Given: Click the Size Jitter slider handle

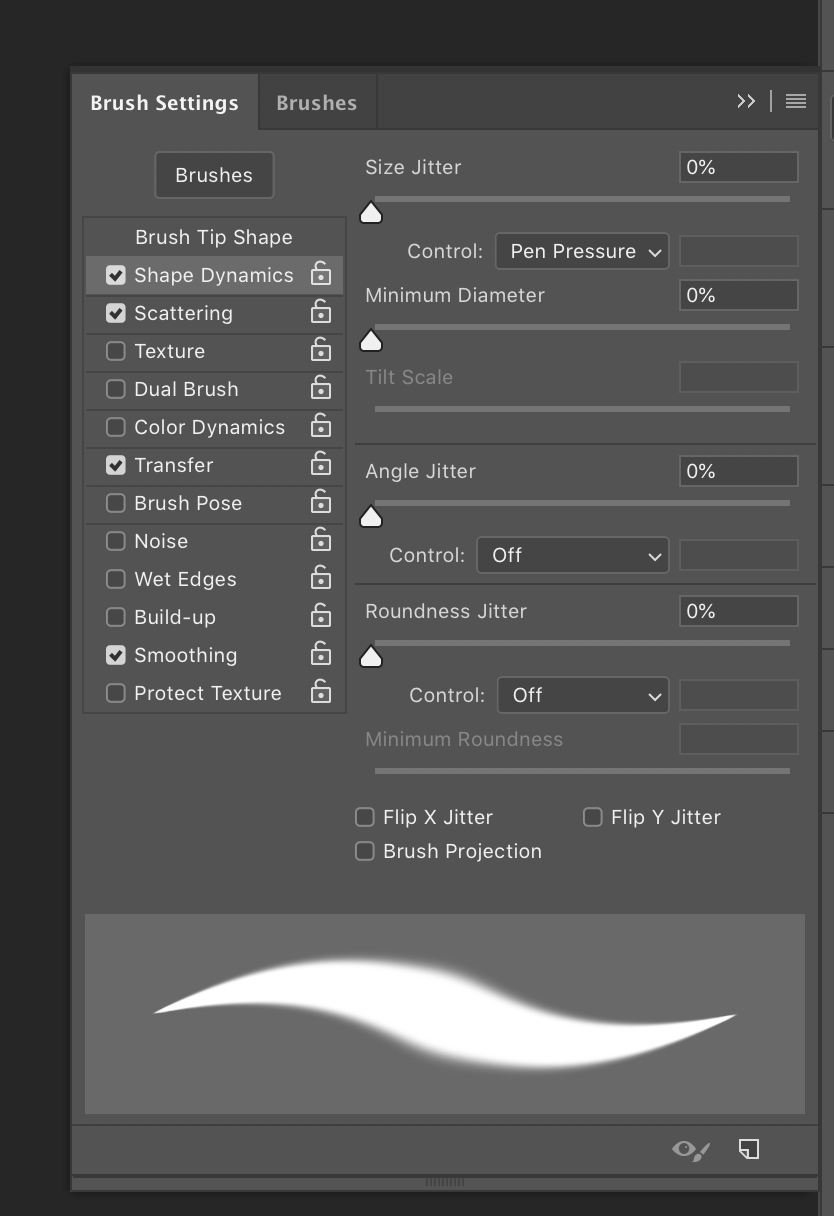Looking at the screenshot, I should pos(371,212).
